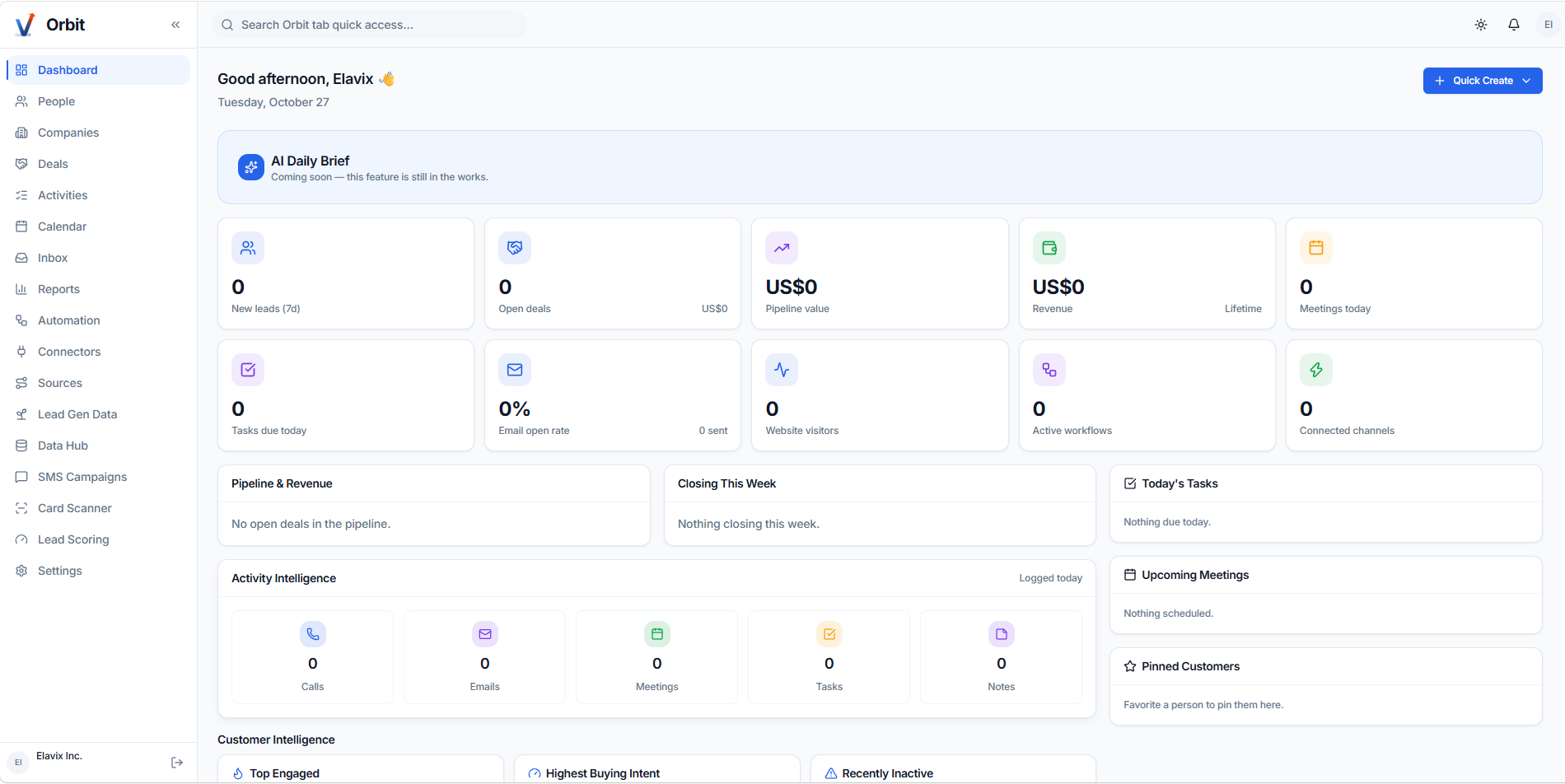Click the New leads people icon
Viewport: 1565px width, 784px height.
click(248, 248)
